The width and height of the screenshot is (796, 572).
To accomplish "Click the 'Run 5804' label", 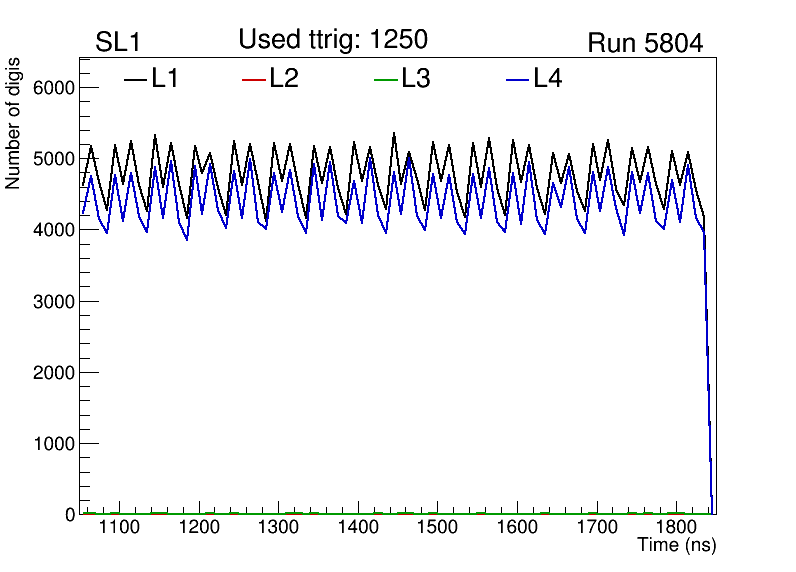I will click(x=645, y=43).
